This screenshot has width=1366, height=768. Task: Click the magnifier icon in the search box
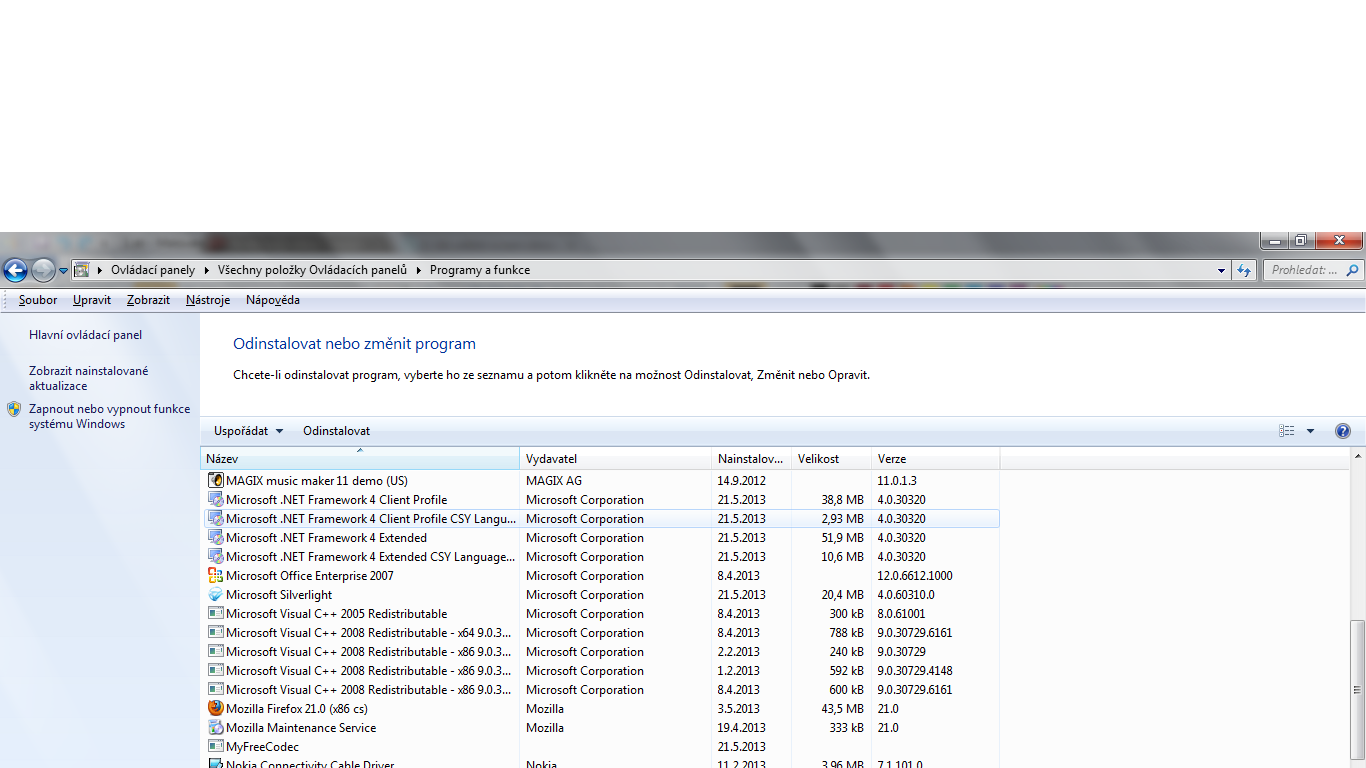point(1353,270)
